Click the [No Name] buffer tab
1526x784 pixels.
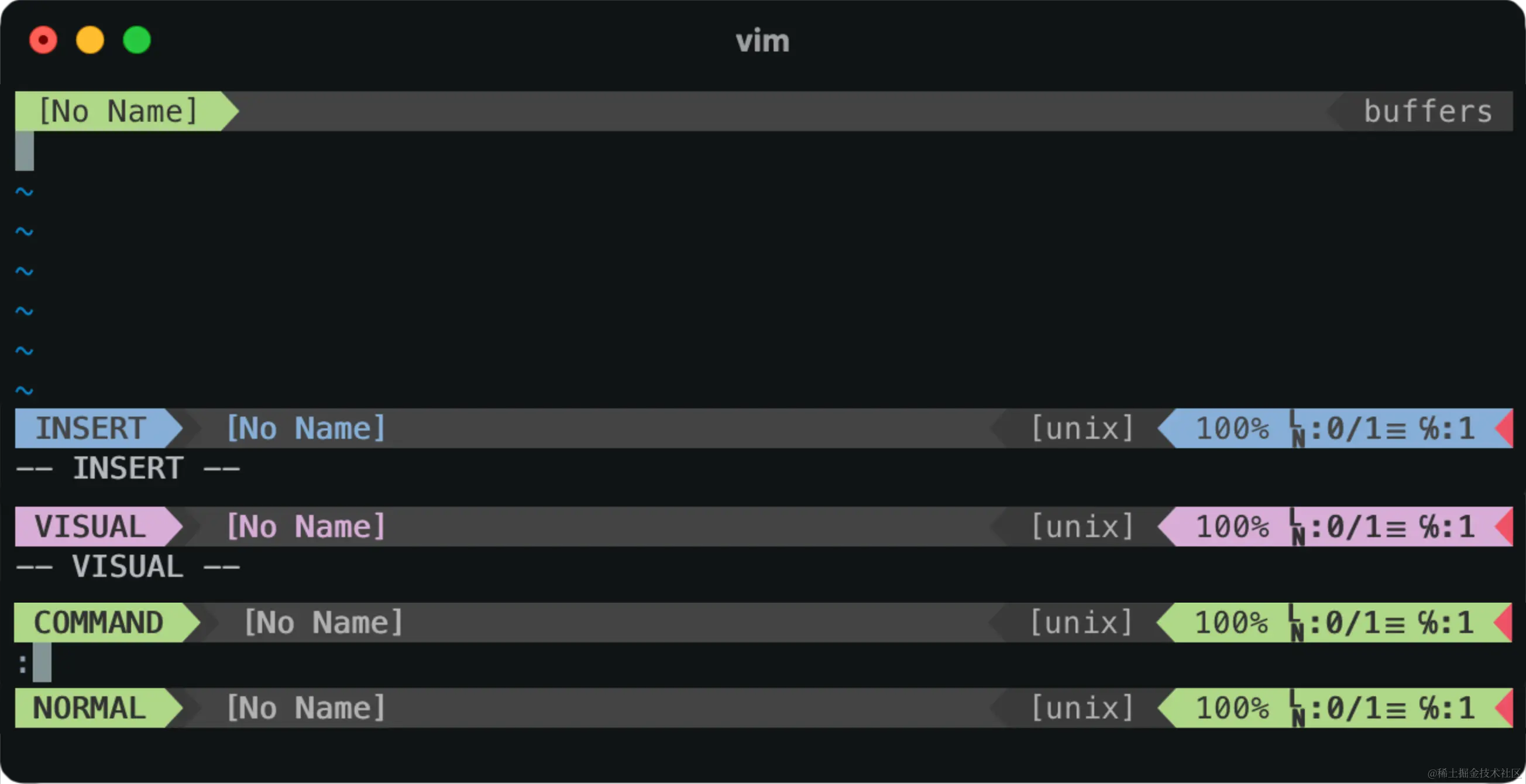point(118,111)
